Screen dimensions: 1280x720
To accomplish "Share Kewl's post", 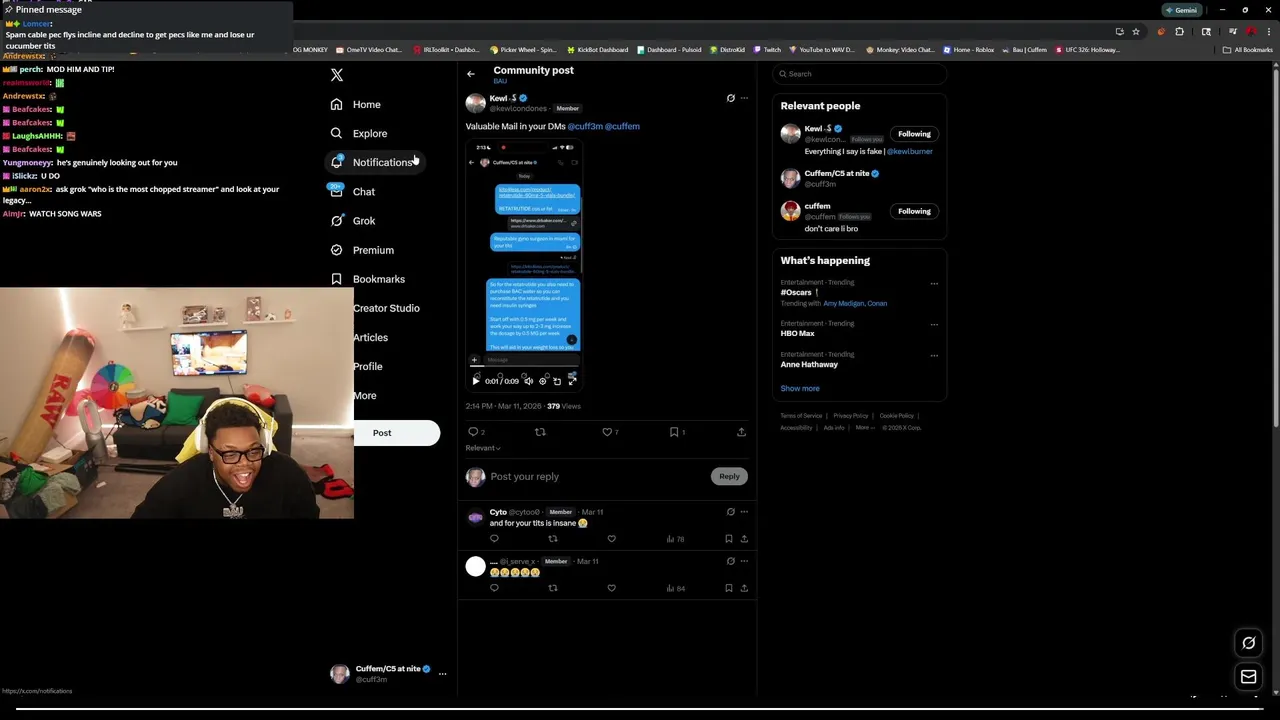I will [741, 432].
